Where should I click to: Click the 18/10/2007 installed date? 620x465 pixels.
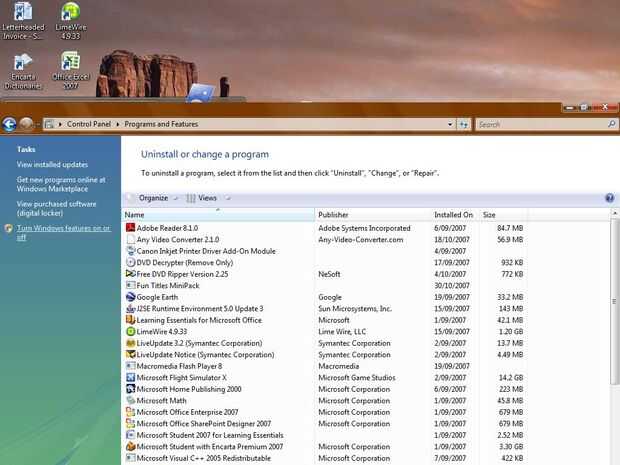pos(452,239)
